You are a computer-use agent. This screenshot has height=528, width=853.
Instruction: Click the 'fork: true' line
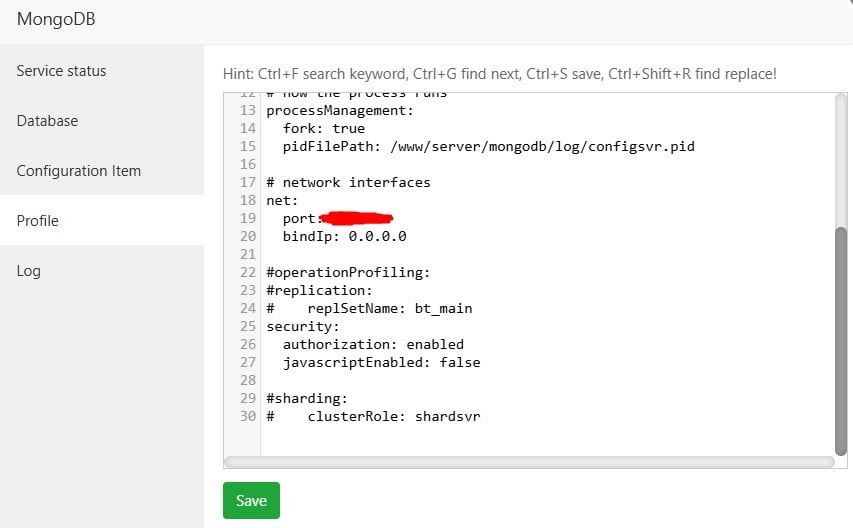[x=324, y=128]
